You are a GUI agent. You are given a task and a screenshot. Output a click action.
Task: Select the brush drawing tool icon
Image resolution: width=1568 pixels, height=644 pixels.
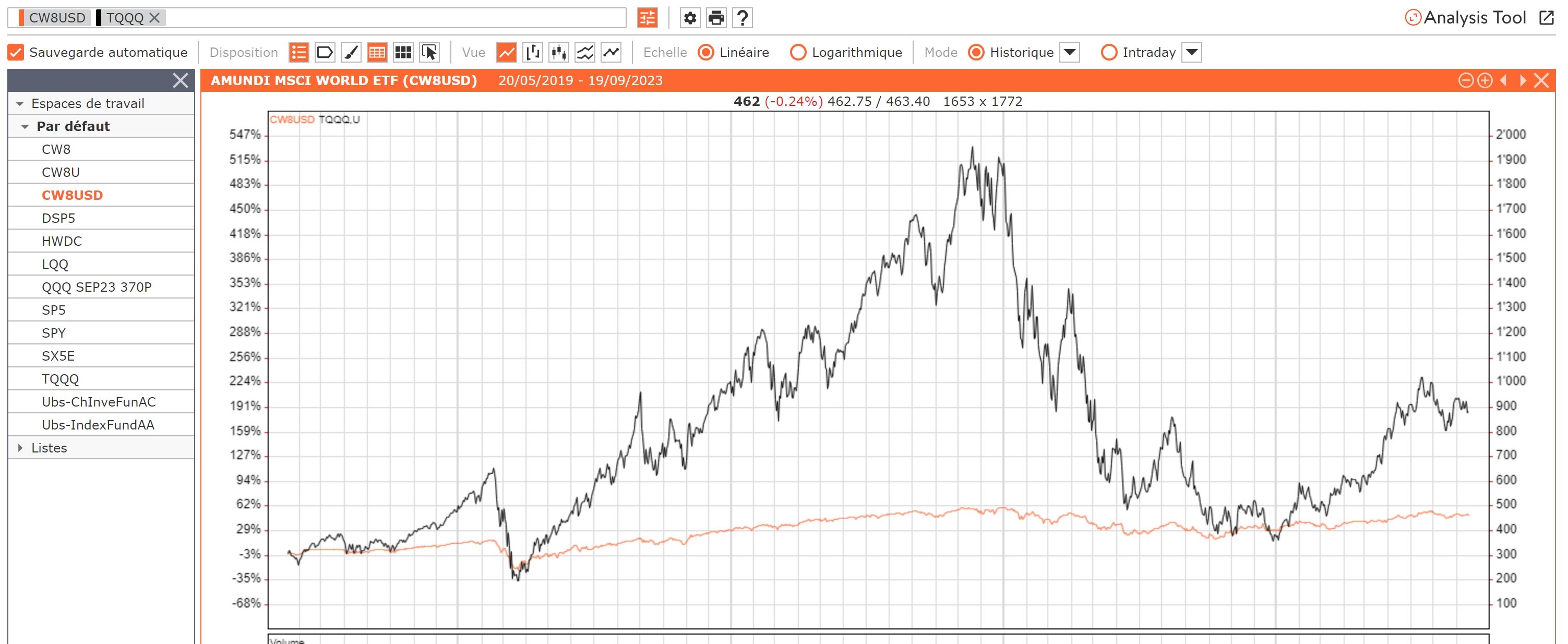[x=351, y=52]
